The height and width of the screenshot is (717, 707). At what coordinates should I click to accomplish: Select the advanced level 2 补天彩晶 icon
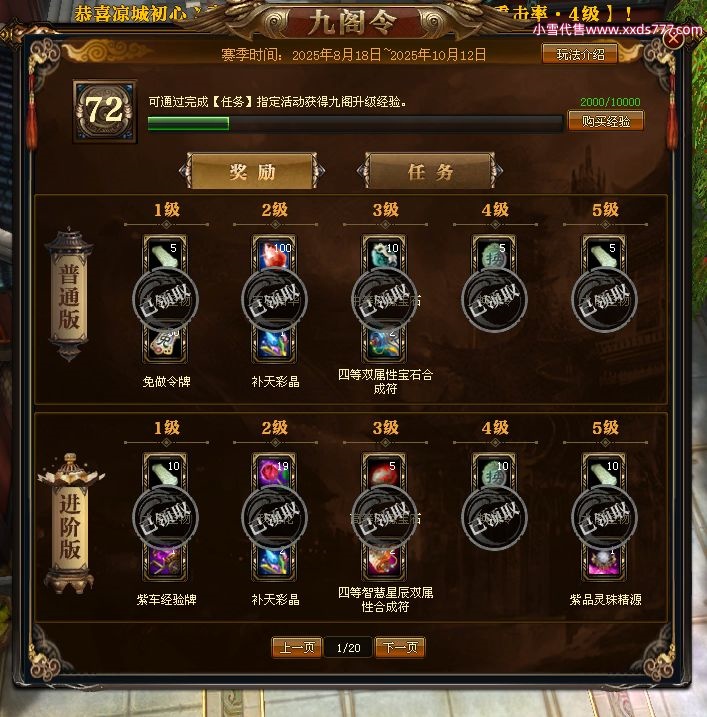[274, 562]
